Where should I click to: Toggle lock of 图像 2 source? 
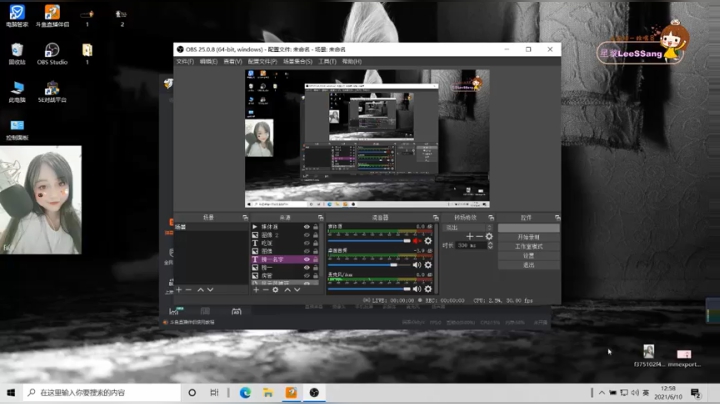point(315,235)
